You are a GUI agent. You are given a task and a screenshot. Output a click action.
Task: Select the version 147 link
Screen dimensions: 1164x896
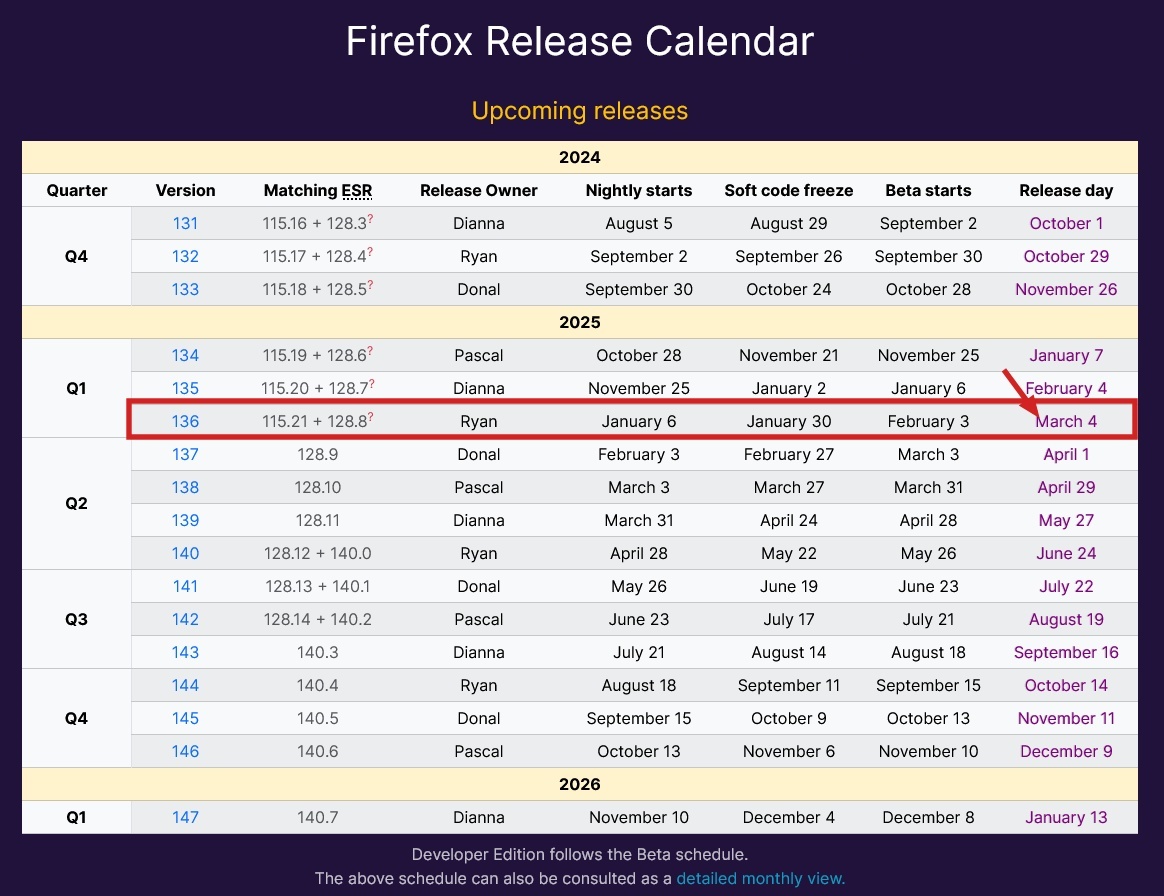[185, 817]
